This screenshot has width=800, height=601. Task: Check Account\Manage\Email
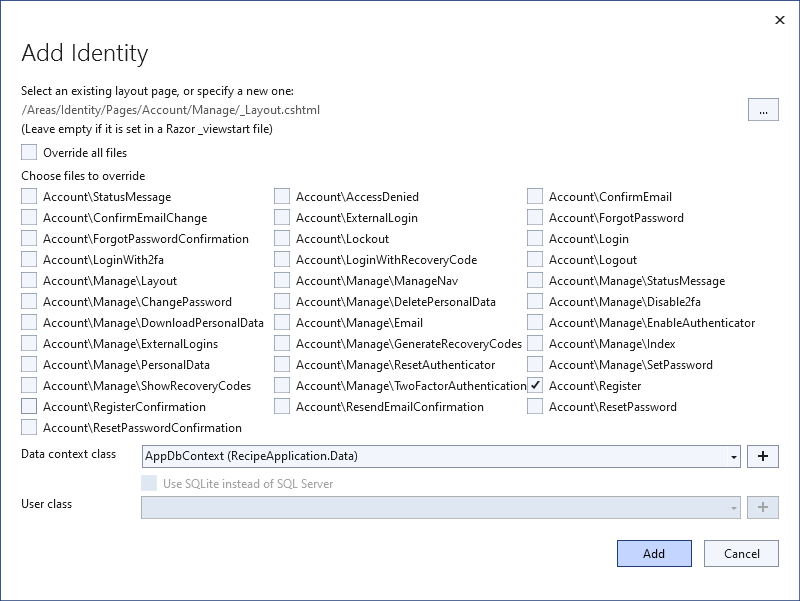coord(282,322)
